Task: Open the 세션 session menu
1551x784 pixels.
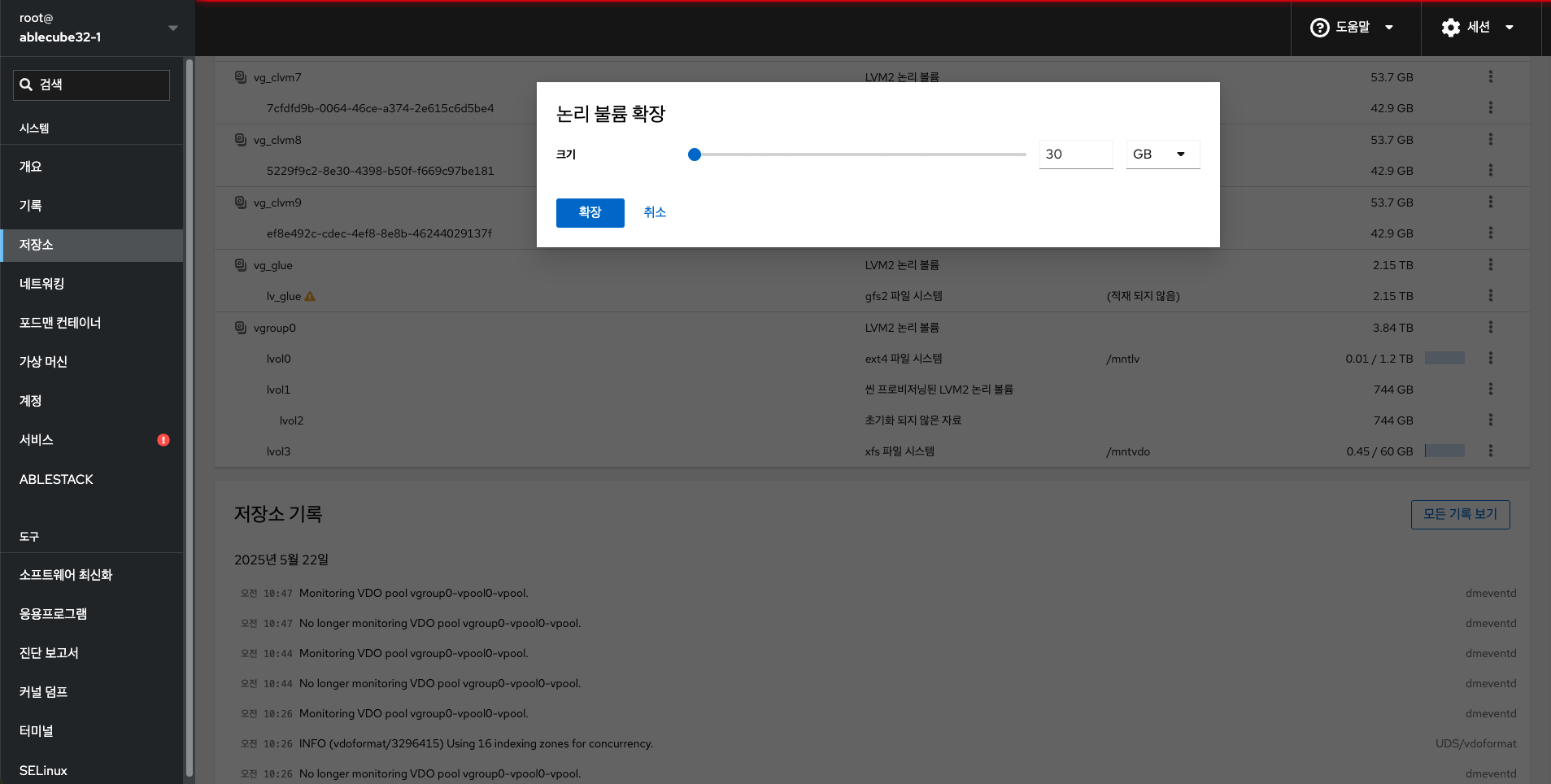Action: [x=1478, y=28]
